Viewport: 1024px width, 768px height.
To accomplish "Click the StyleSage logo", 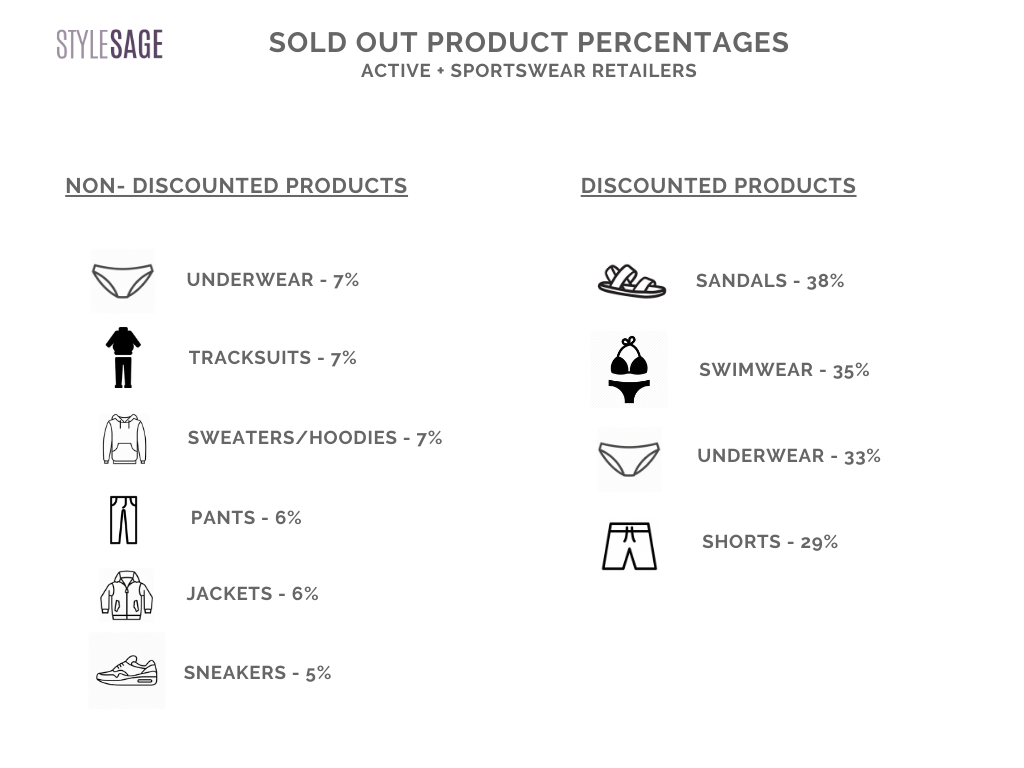I will (x=110, y=44).
